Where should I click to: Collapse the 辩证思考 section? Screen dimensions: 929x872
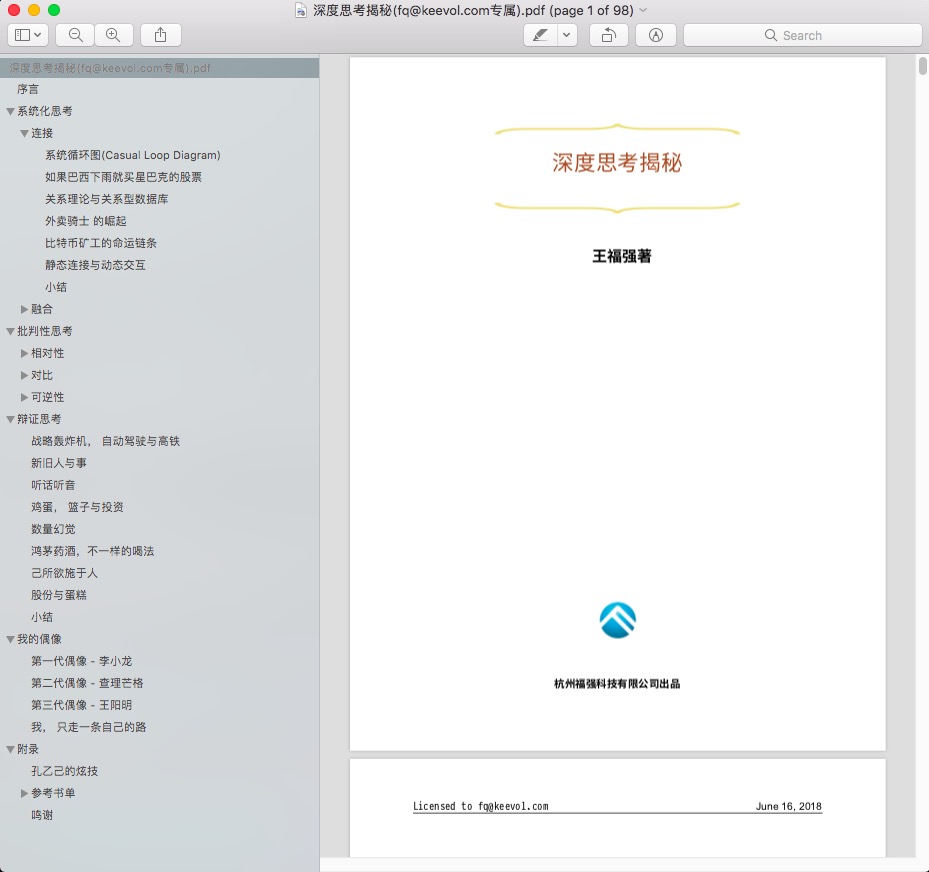[x=10, y=419]
